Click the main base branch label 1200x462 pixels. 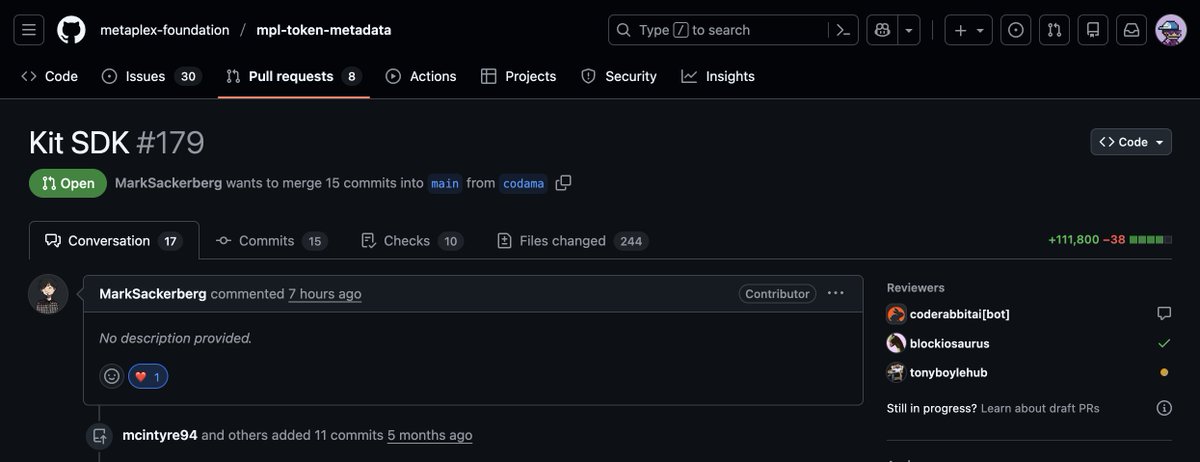pyautogui.click(x=445, y=183)
